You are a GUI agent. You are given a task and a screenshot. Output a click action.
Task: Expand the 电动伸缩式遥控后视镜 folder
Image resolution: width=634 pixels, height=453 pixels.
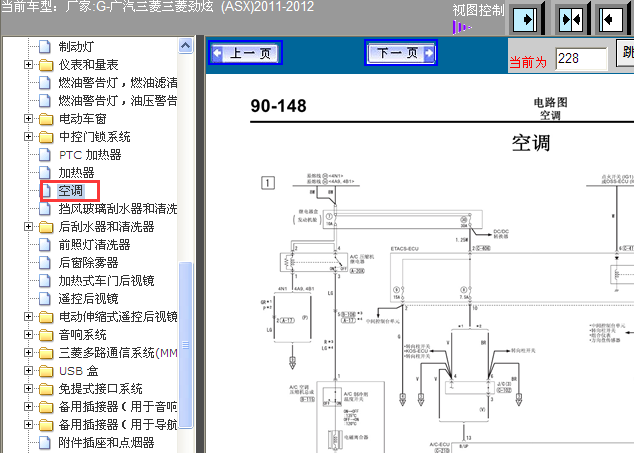tap(28, 316)
